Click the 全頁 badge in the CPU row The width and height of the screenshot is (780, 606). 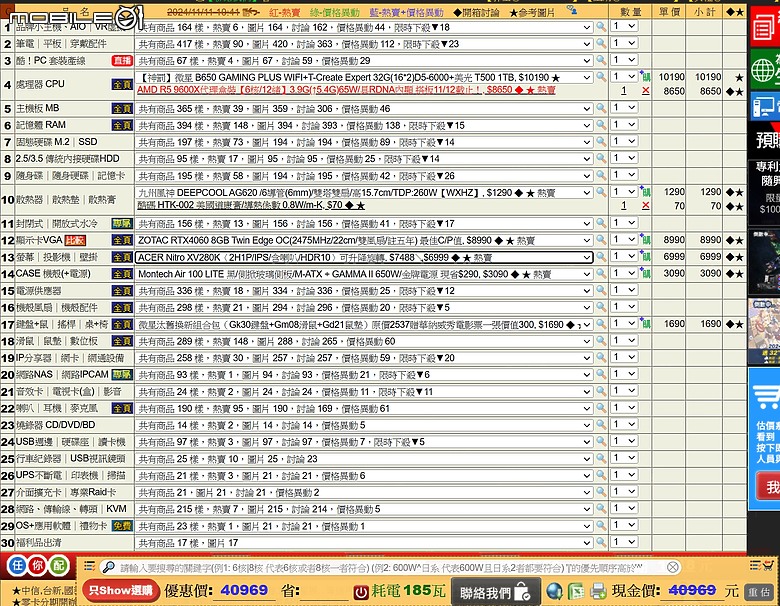[x=122, y=84]
